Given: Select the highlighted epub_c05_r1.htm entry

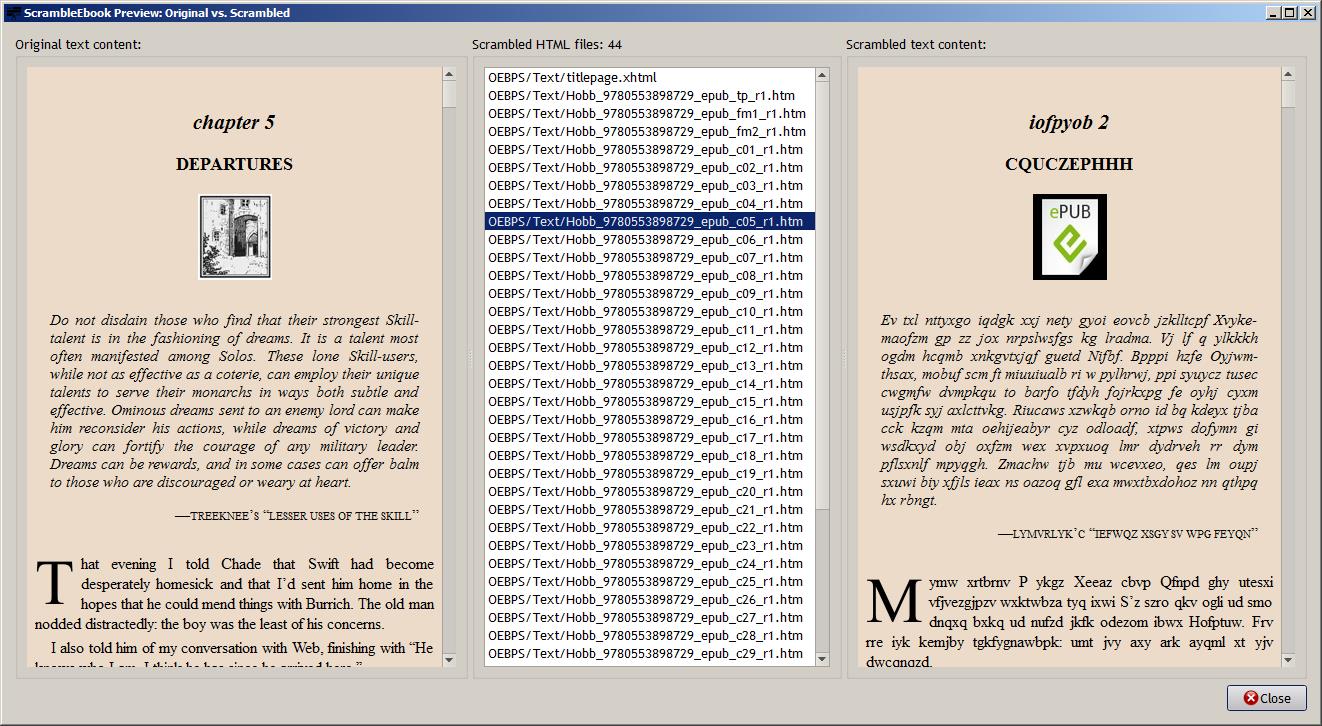Looking at the screenshot, I should tap(650, 221).
